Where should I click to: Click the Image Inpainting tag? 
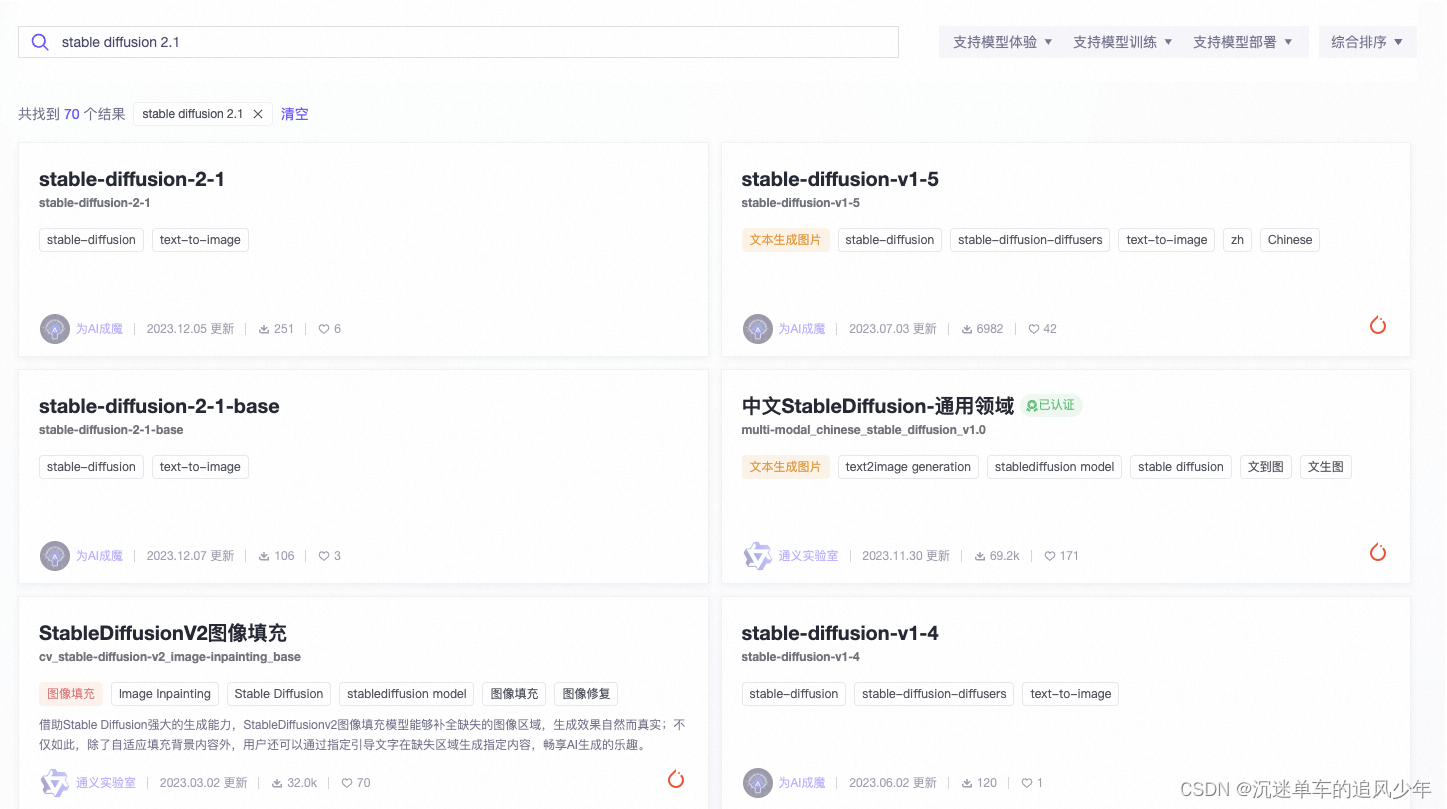pos(165,694)
